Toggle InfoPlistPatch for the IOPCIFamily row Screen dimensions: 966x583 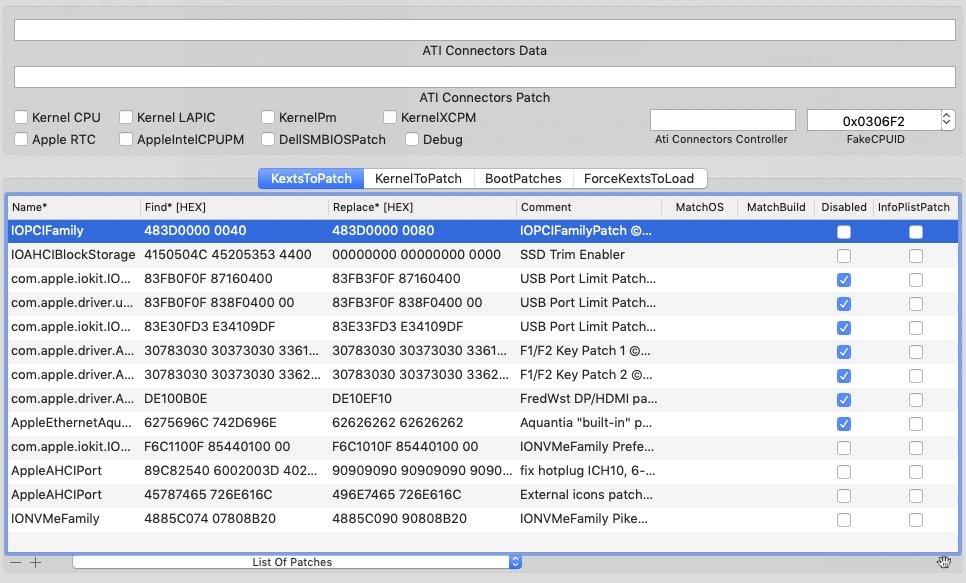point(916,232)
